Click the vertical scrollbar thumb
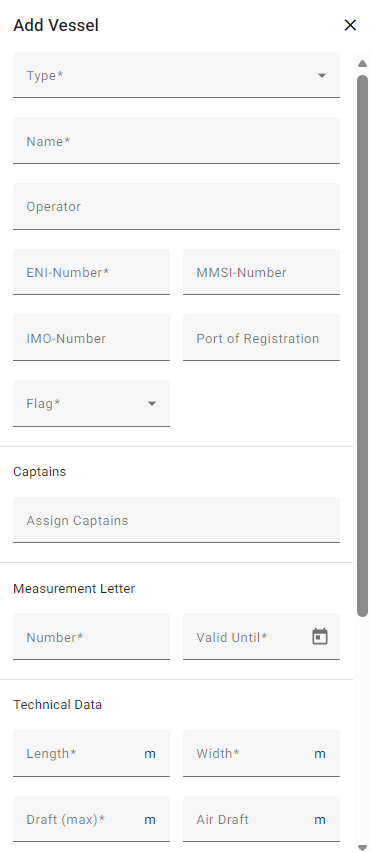 [362, 346]
